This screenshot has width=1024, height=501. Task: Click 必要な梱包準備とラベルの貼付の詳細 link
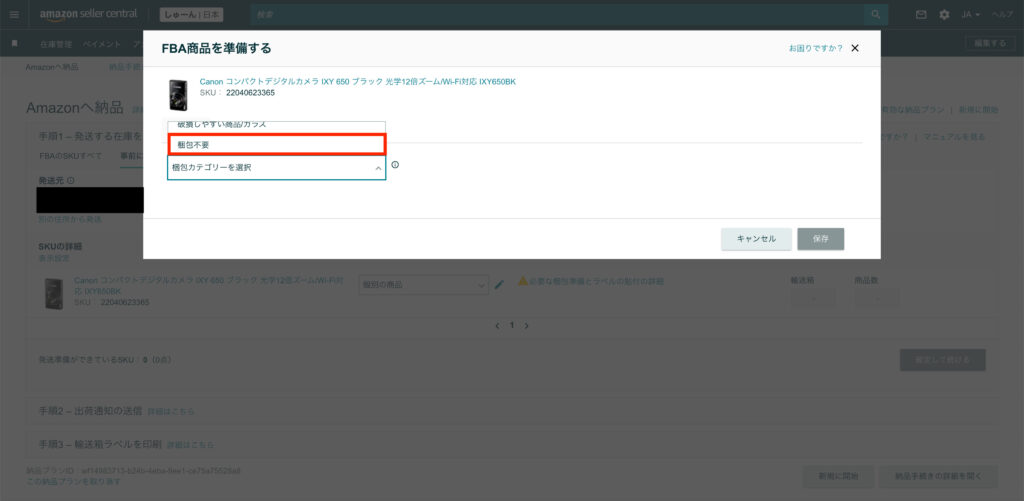(x=597, y=282)
